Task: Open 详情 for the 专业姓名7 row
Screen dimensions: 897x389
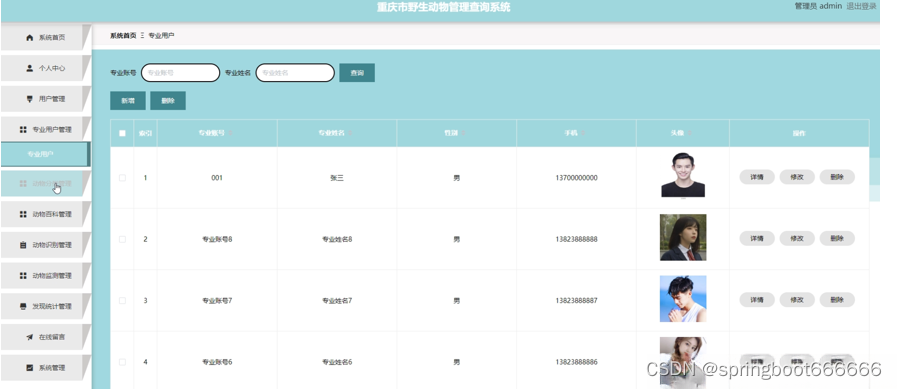Action: pyautogui.click(x=757, y=300)
